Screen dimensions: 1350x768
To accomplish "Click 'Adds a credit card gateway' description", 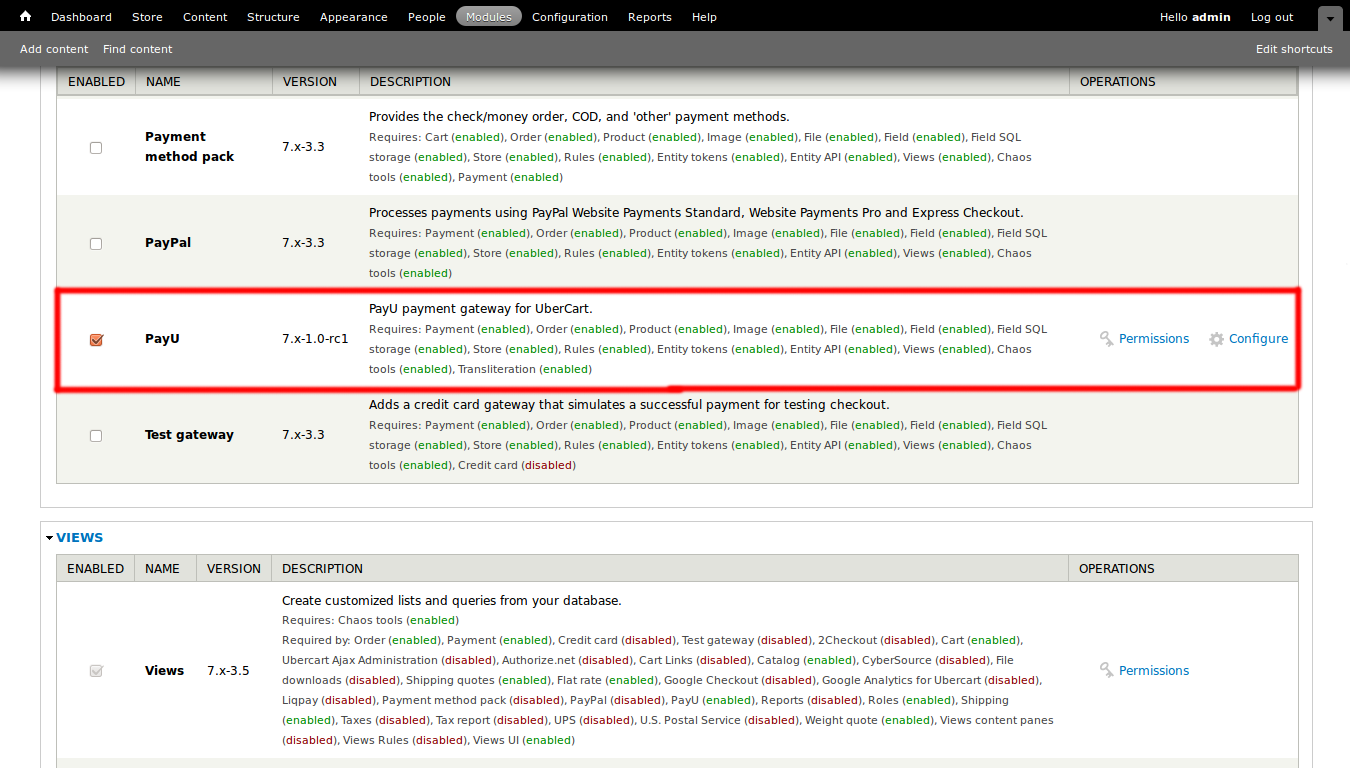I will [x=629, y=405].
